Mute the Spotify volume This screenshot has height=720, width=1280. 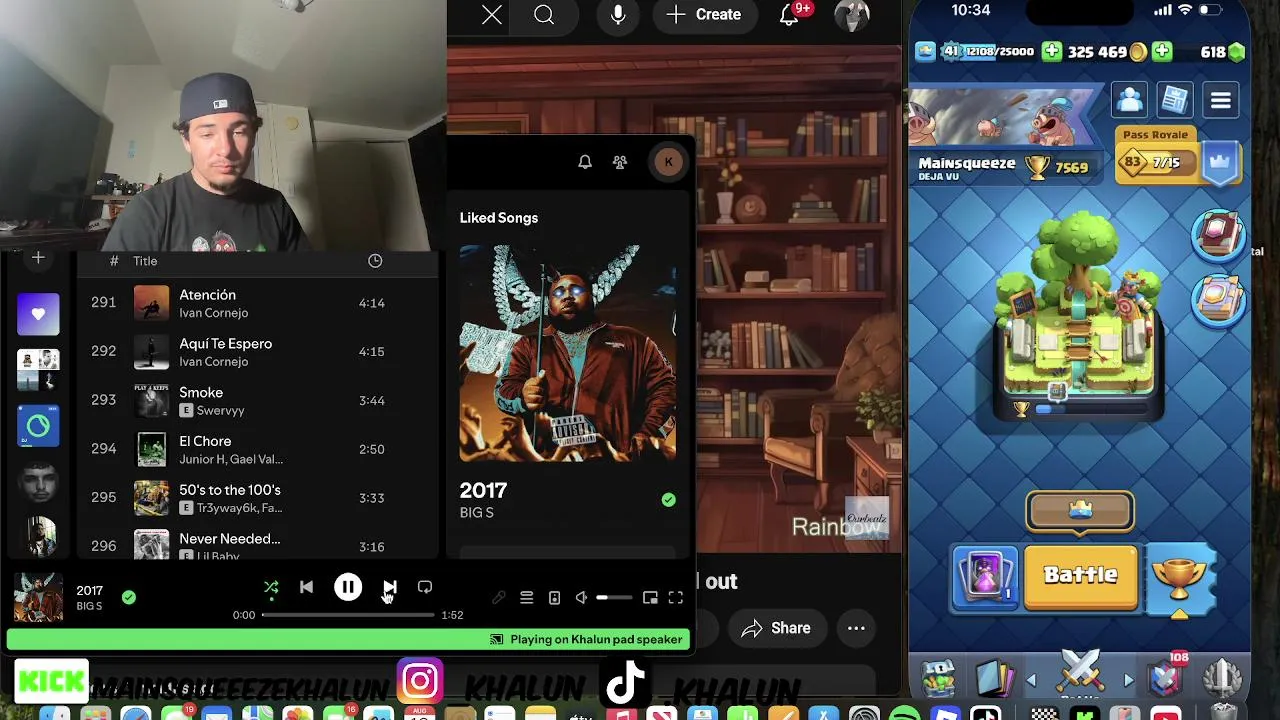581,598
